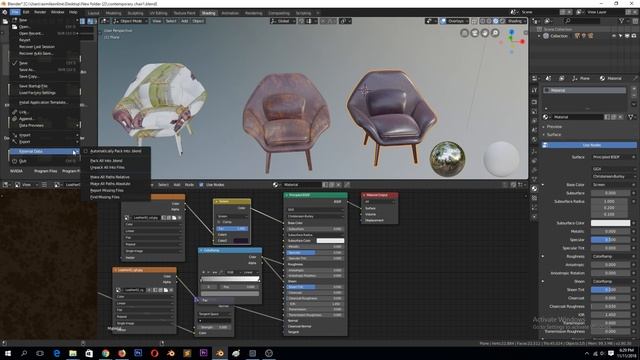Expand the Import submenu

coord(44,135)
